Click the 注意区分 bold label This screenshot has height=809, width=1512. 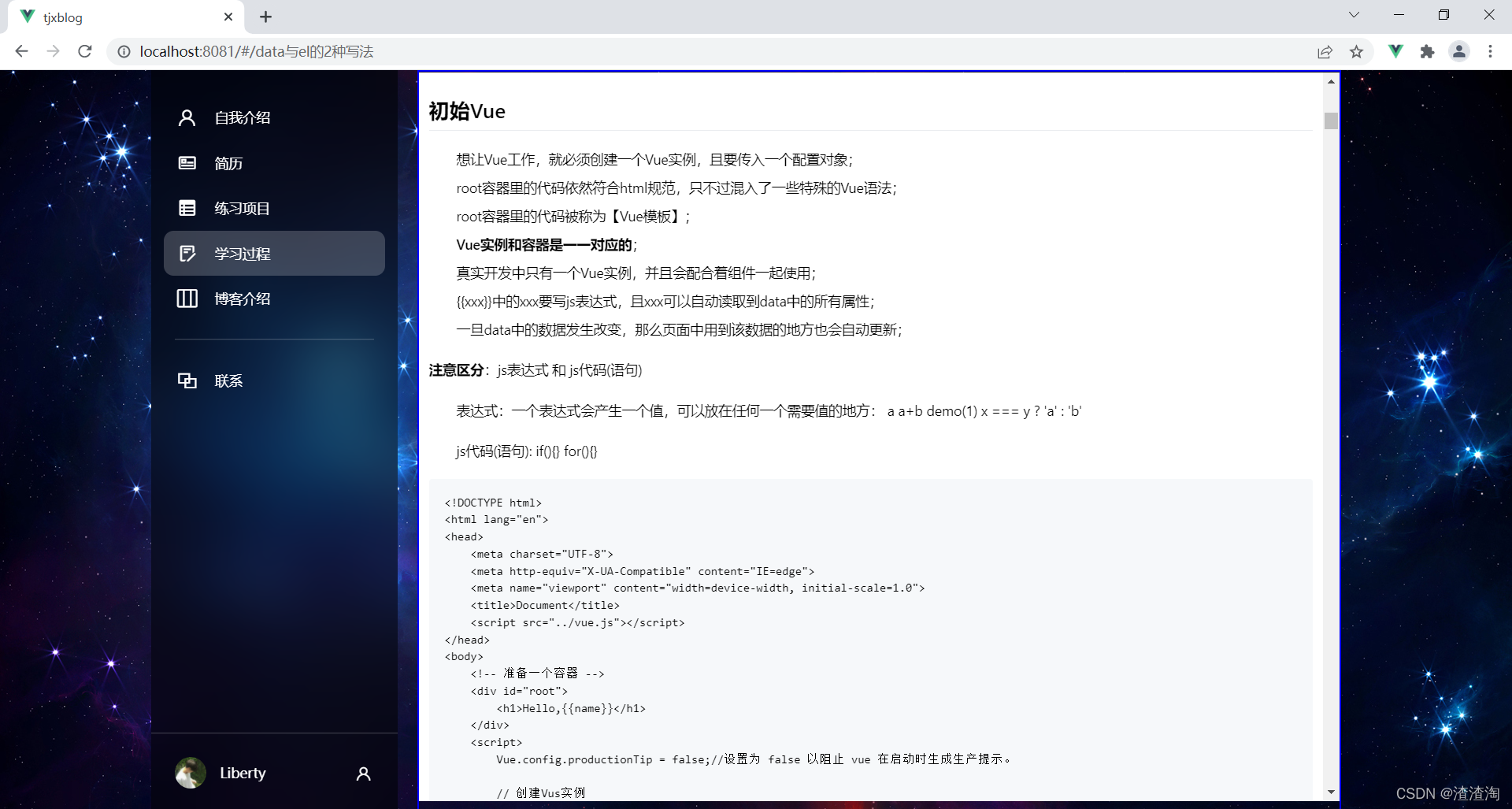[x=456, y=370]
